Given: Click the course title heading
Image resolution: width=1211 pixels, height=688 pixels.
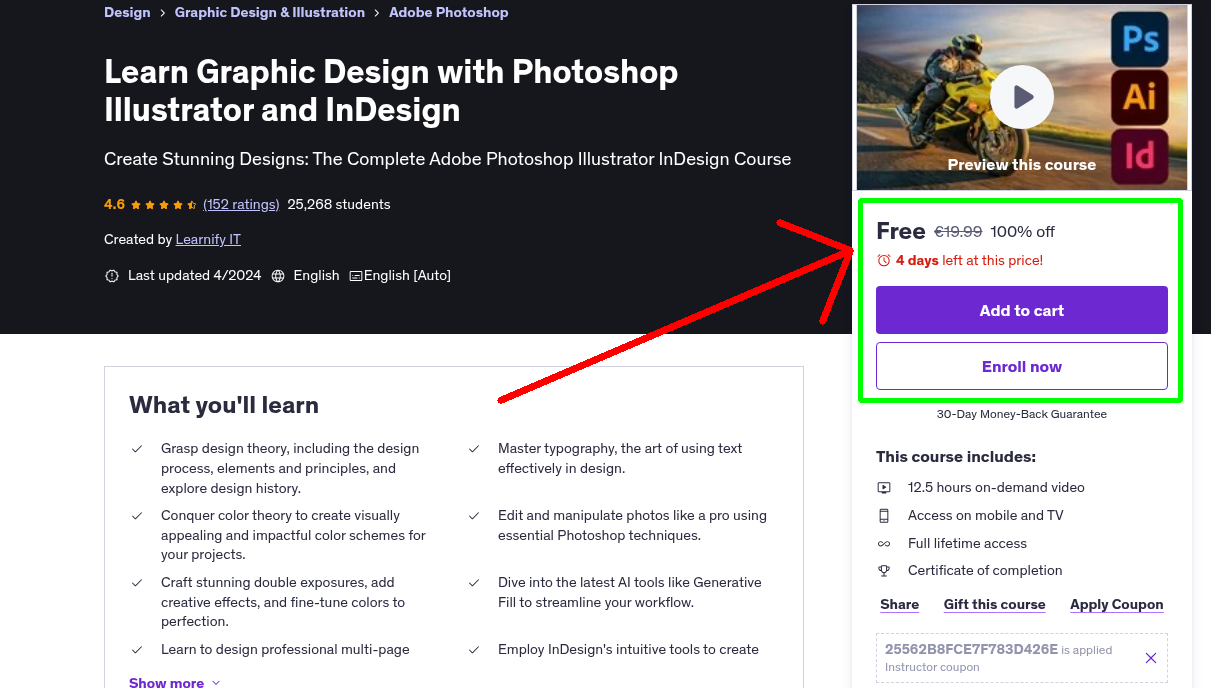Looking at the screenshot, I should tap(391, 90).
